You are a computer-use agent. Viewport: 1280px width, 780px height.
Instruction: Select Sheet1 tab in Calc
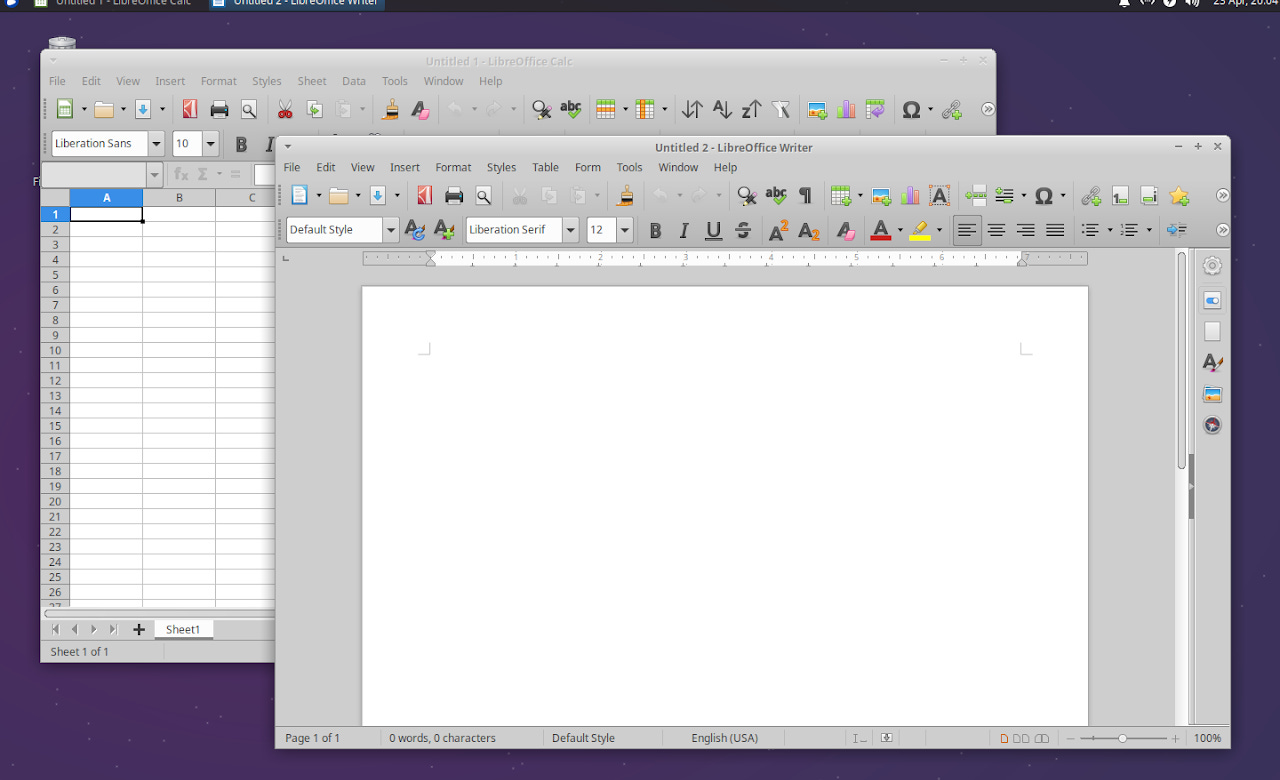(x=183, y=630)
